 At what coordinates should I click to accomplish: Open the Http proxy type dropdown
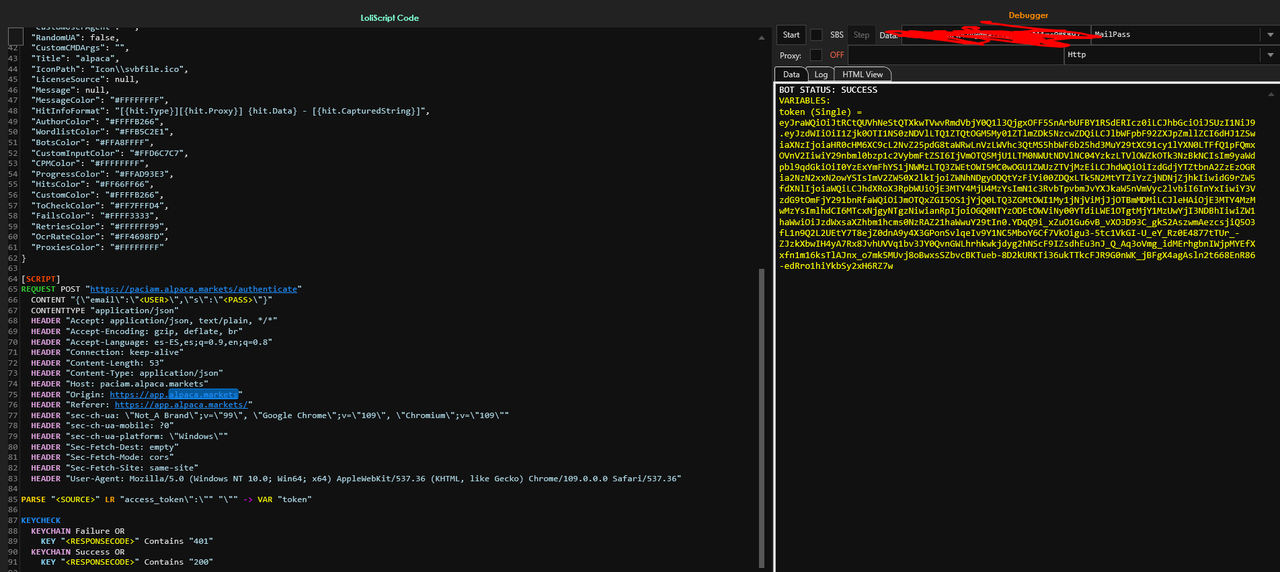[1171, 55]
